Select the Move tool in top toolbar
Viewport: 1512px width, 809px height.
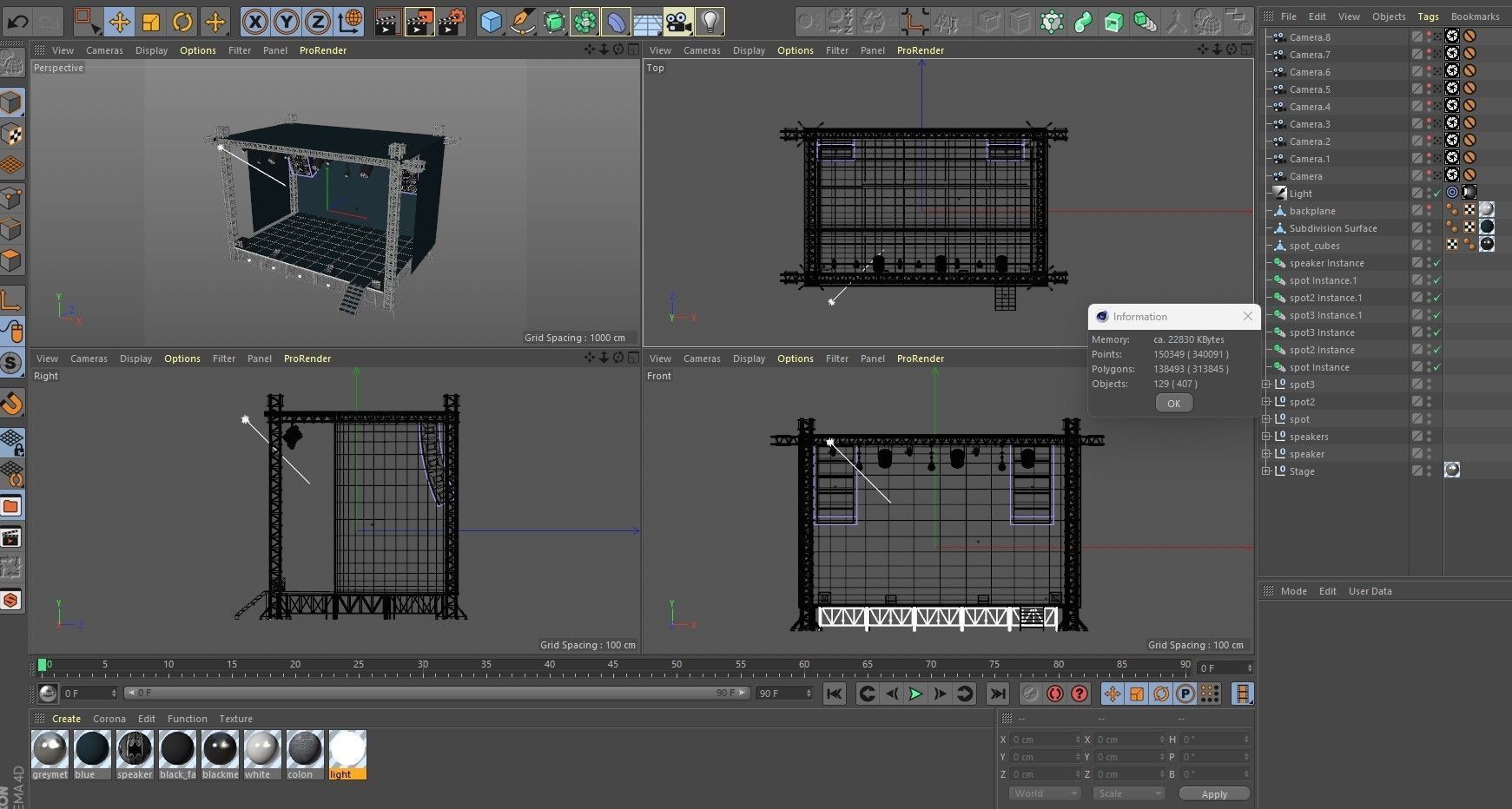point(119,22)
